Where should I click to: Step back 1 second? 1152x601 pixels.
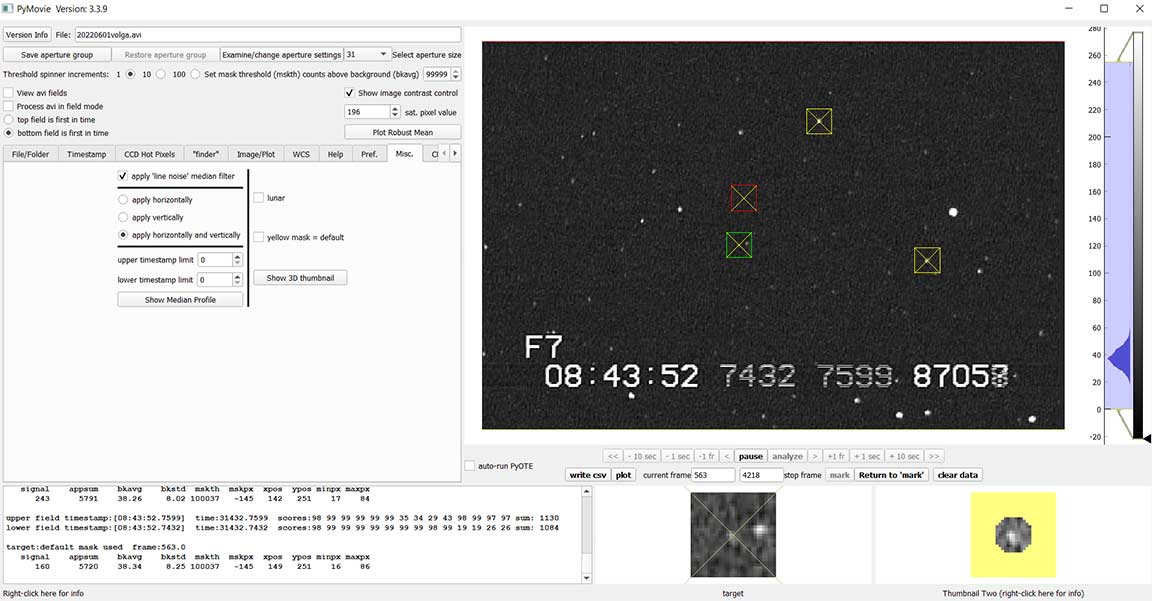(x=677, y=456)
